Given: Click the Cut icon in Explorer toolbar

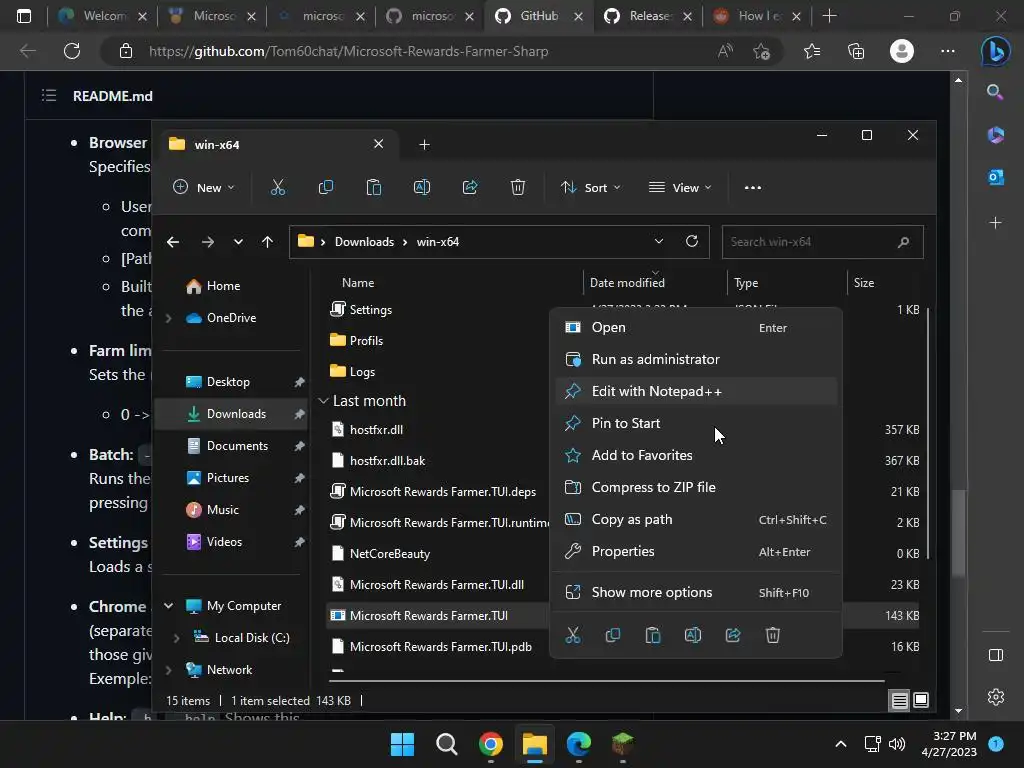Looking at the screenshot, I should pyautogui.click(x=278, y=187).
